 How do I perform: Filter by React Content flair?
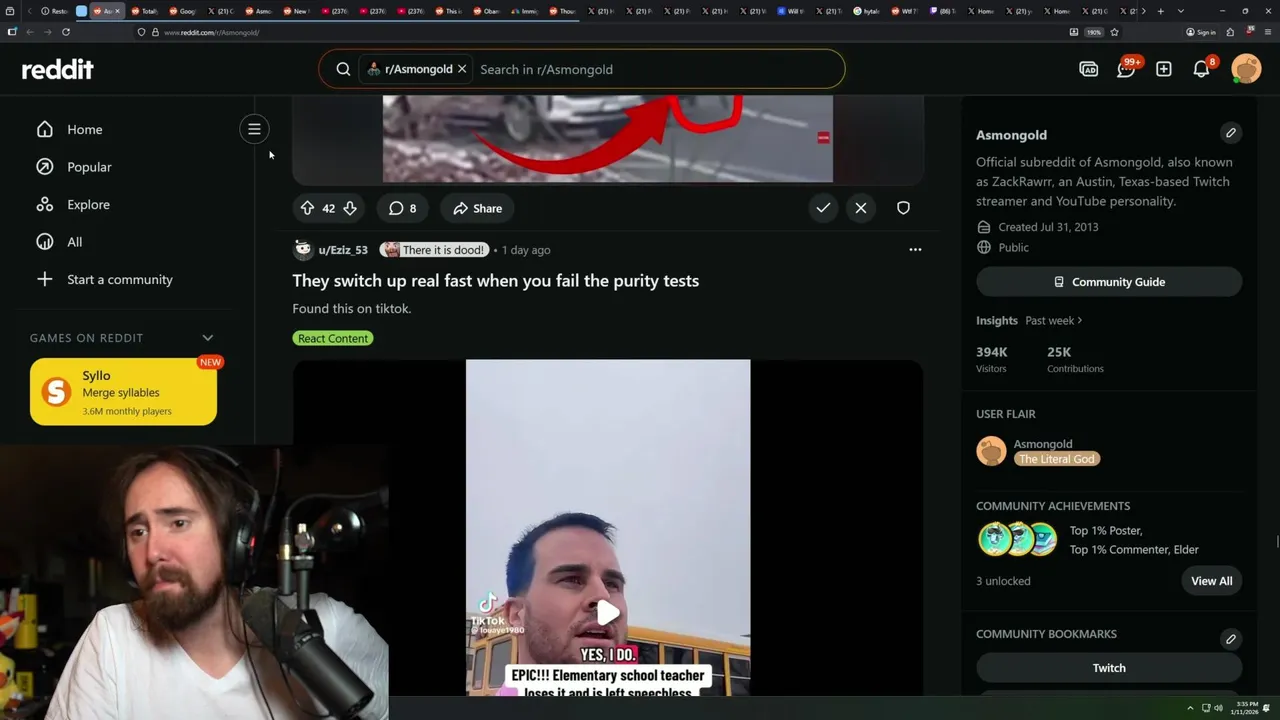[x=333, y=338]
